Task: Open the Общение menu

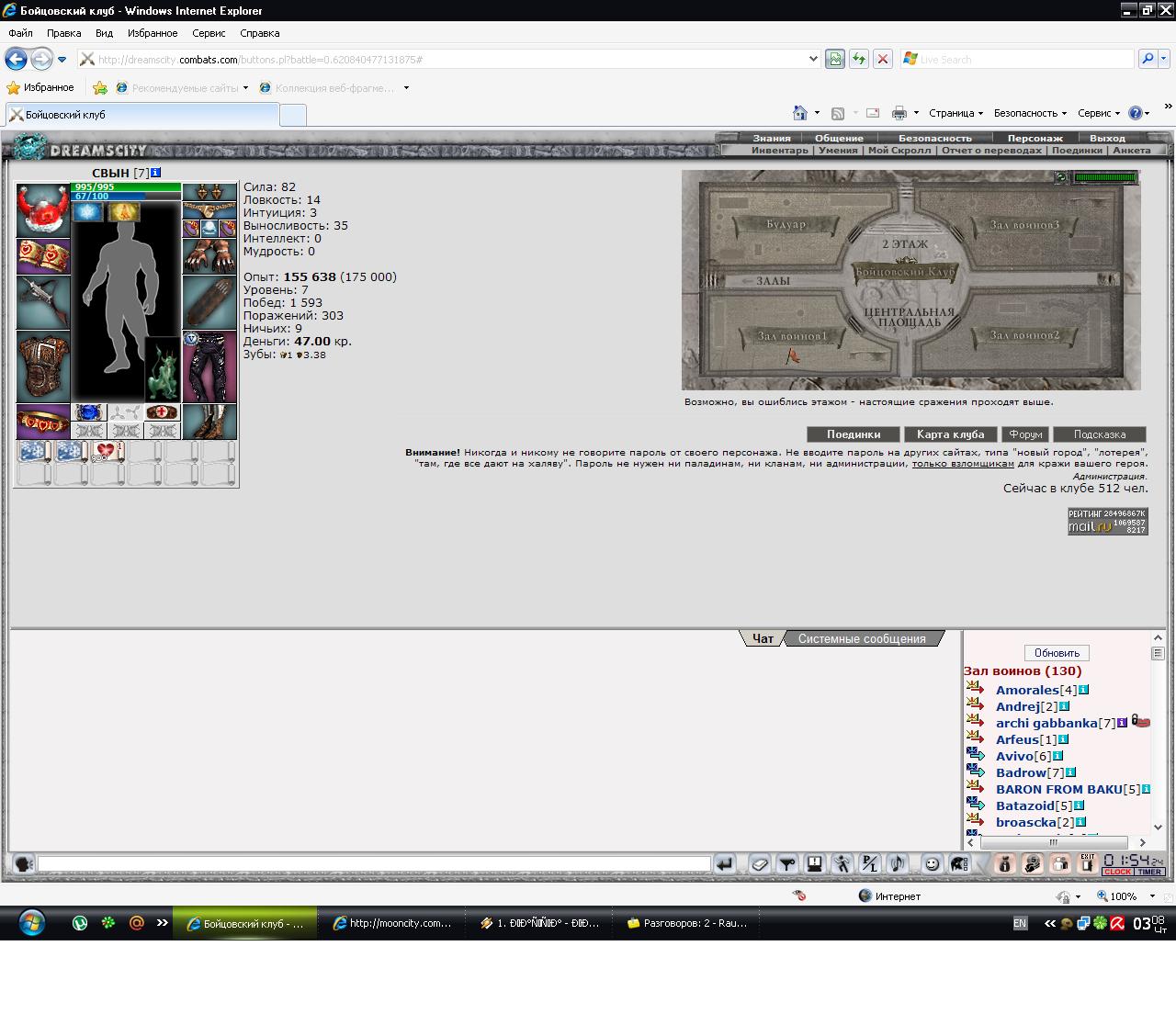Action: pos(839,138)
